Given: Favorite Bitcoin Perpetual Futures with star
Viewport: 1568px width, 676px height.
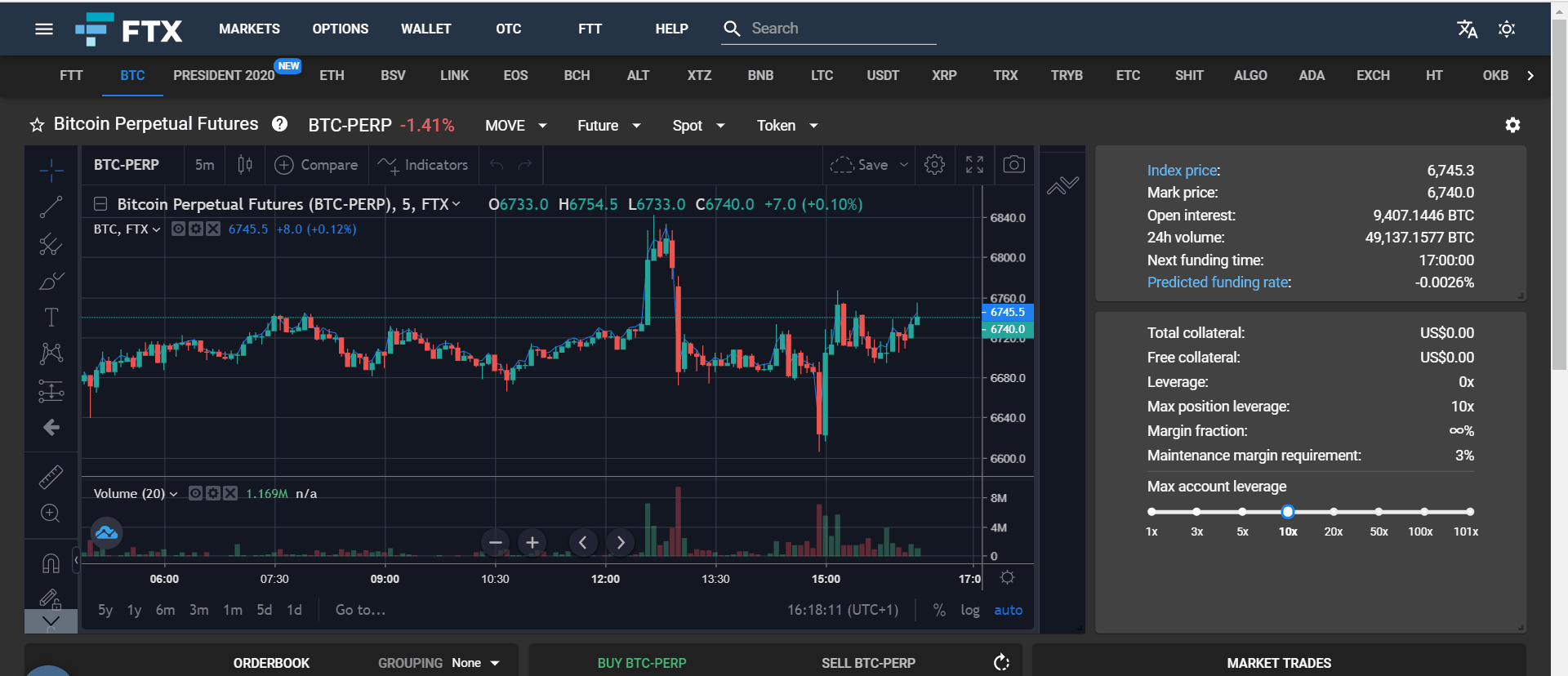Looking at the screenshot, I should tap(37, 125).
